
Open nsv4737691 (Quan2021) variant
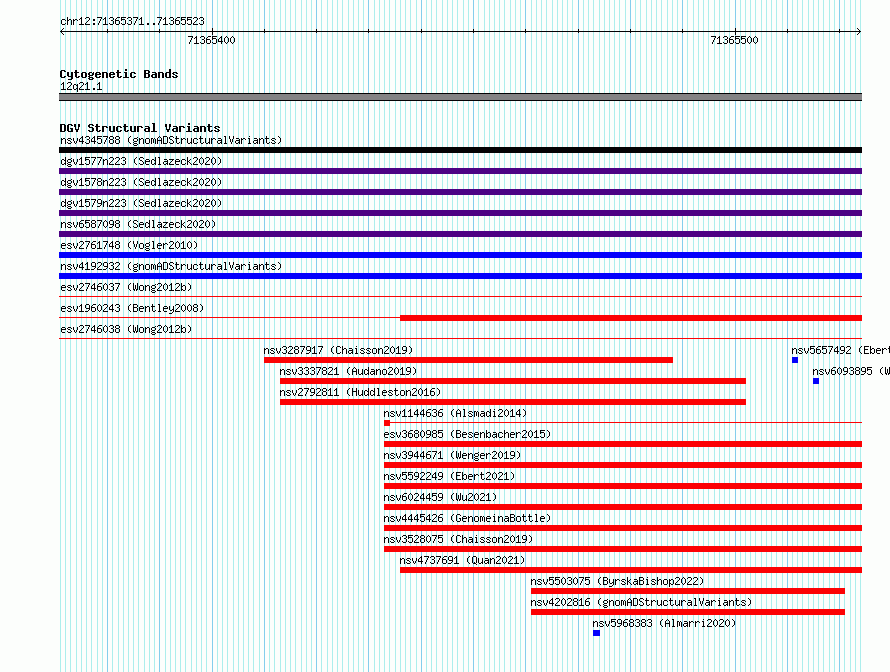[x=462, y=560]
